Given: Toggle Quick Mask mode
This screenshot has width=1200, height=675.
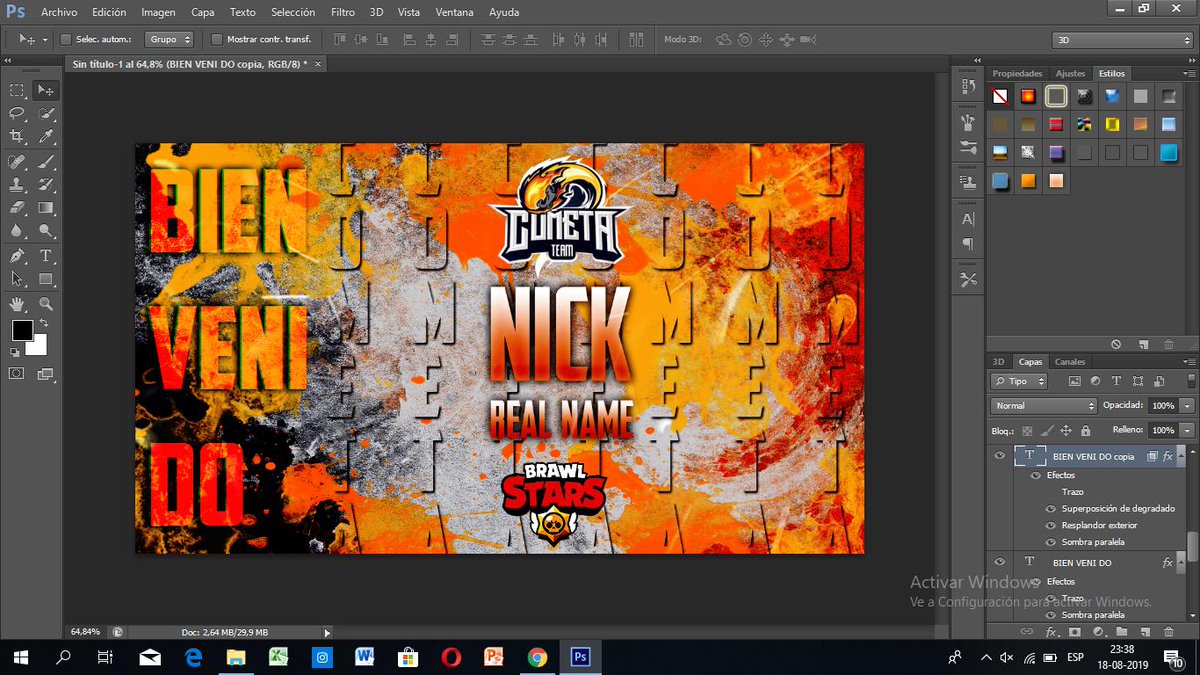Looking at the screenshot, I should tap(17, 374).
